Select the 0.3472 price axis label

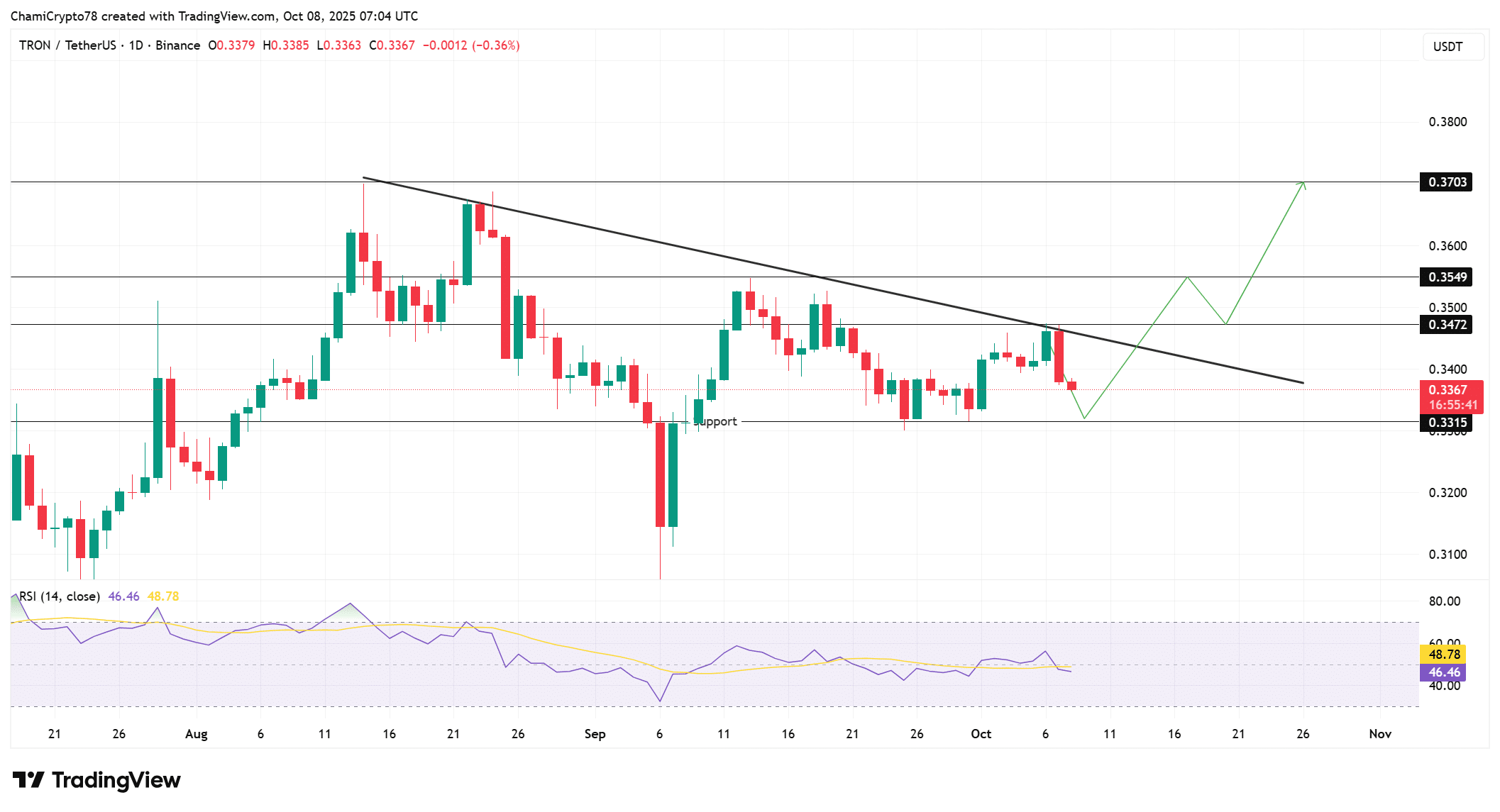tap(1446, 325)
